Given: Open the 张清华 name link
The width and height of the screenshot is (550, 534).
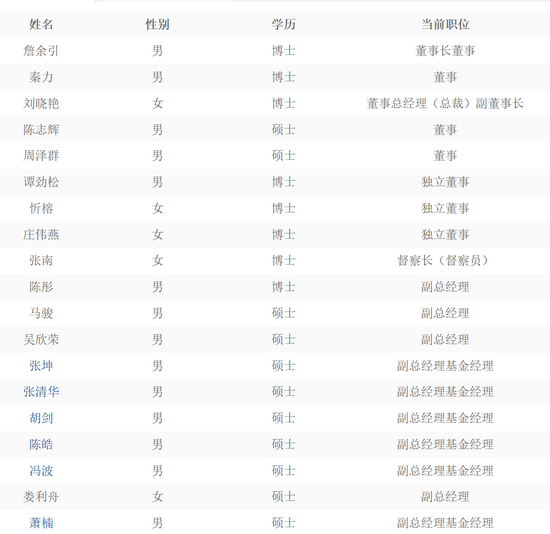Looking at the screenshot, I should [x=41, y=392].
